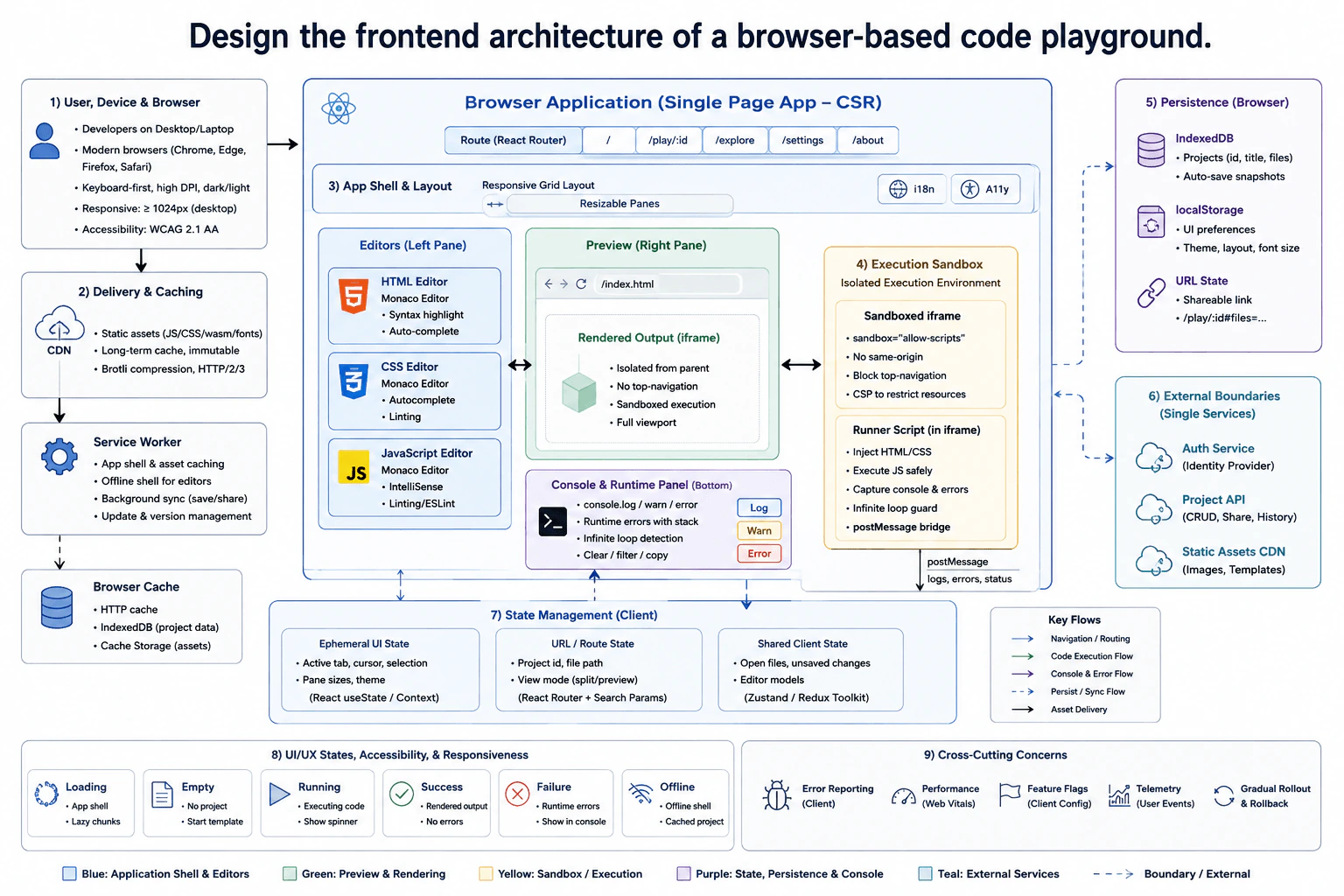Screen dimensions: 1344x896
Task: Click the i18n globe button
Action: (912, 189)
